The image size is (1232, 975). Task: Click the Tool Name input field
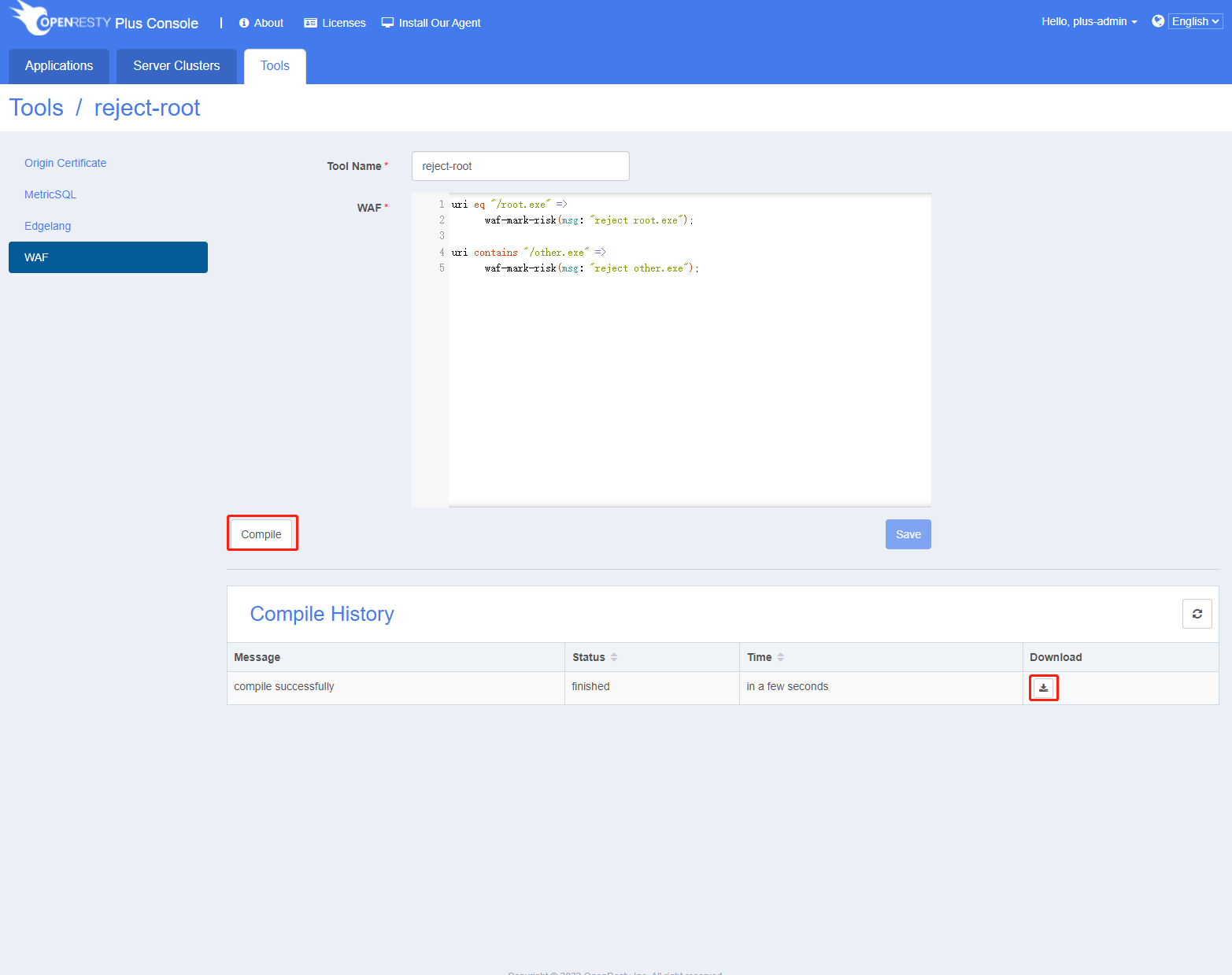pyautogui.click(x=520, y=166)
